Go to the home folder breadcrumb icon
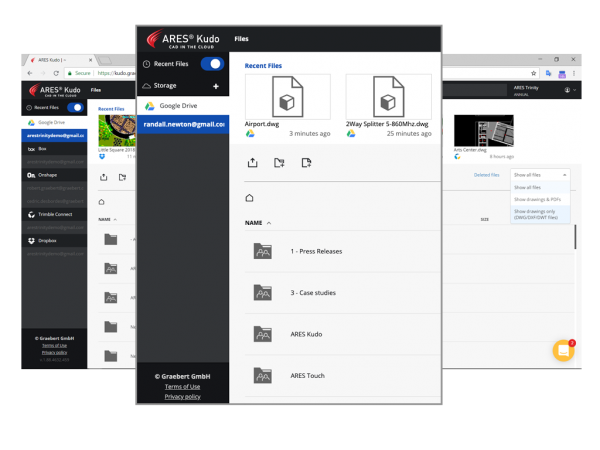600x450 pixels. point(250,198)
